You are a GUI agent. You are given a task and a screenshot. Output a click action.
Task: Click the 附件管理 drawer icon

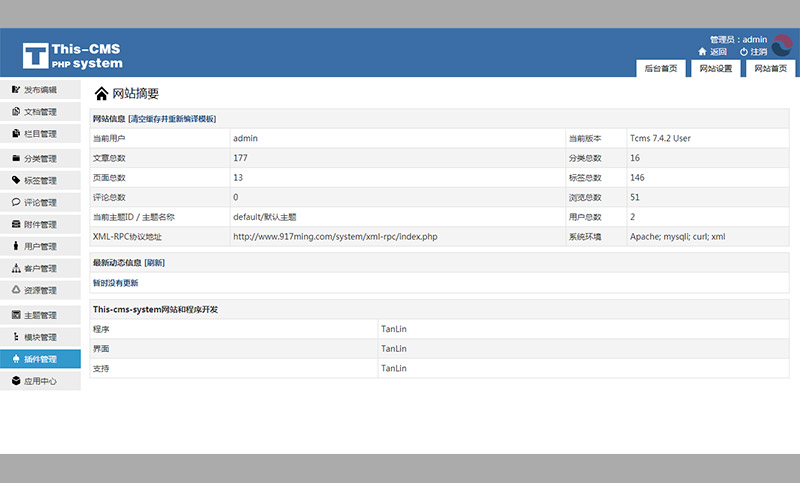(16, 224)
